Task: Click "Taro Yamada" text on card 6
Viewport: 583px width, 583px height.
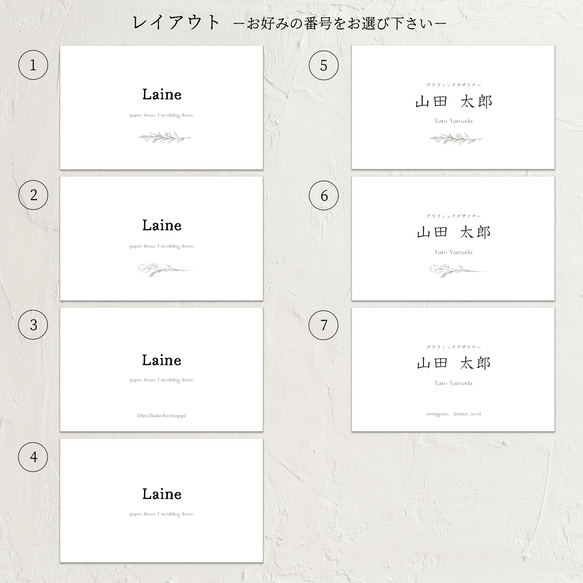Action: 454,252
